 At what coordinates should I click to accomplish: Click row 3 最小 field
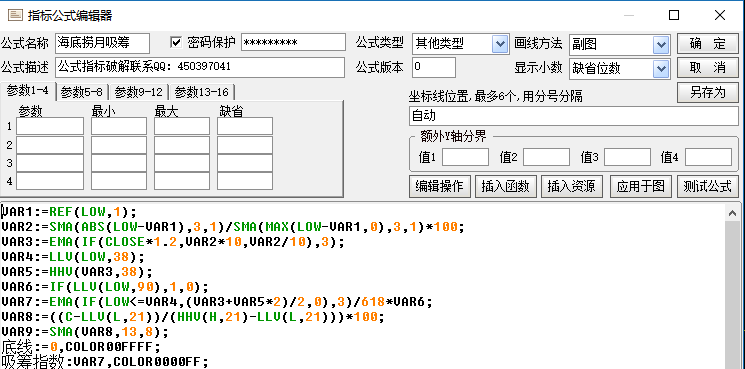click(x=119, y=163)
